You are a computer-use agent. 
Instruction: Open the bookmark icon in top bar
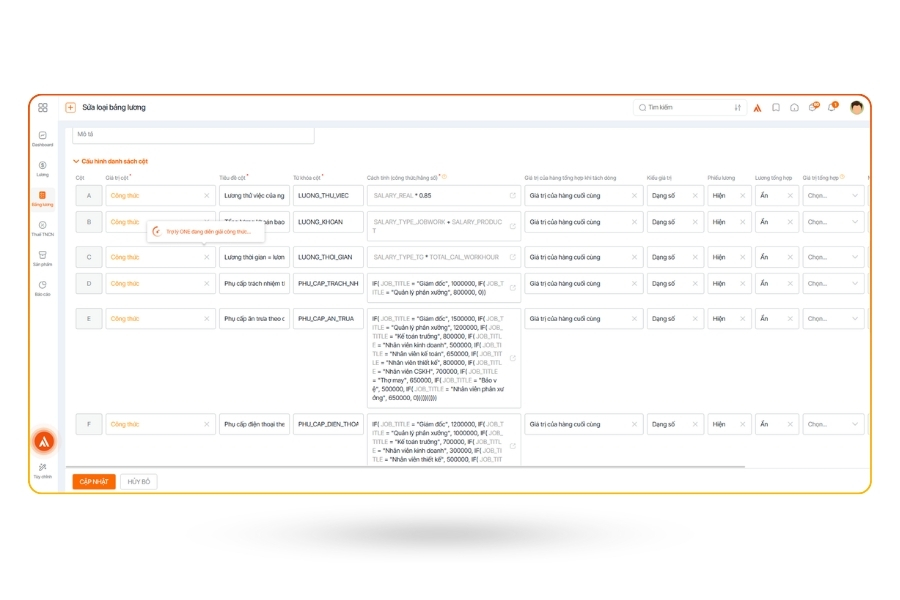[776, 107]
